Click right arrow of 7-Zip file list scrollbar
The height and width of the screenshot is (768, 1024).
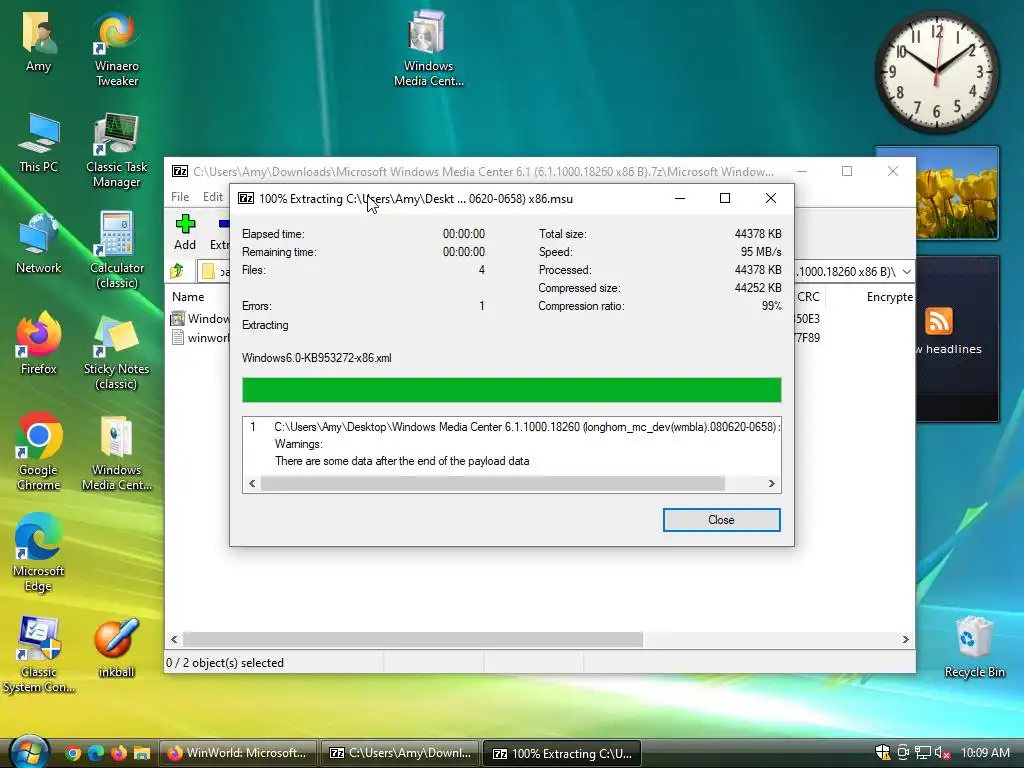[905, 639]
